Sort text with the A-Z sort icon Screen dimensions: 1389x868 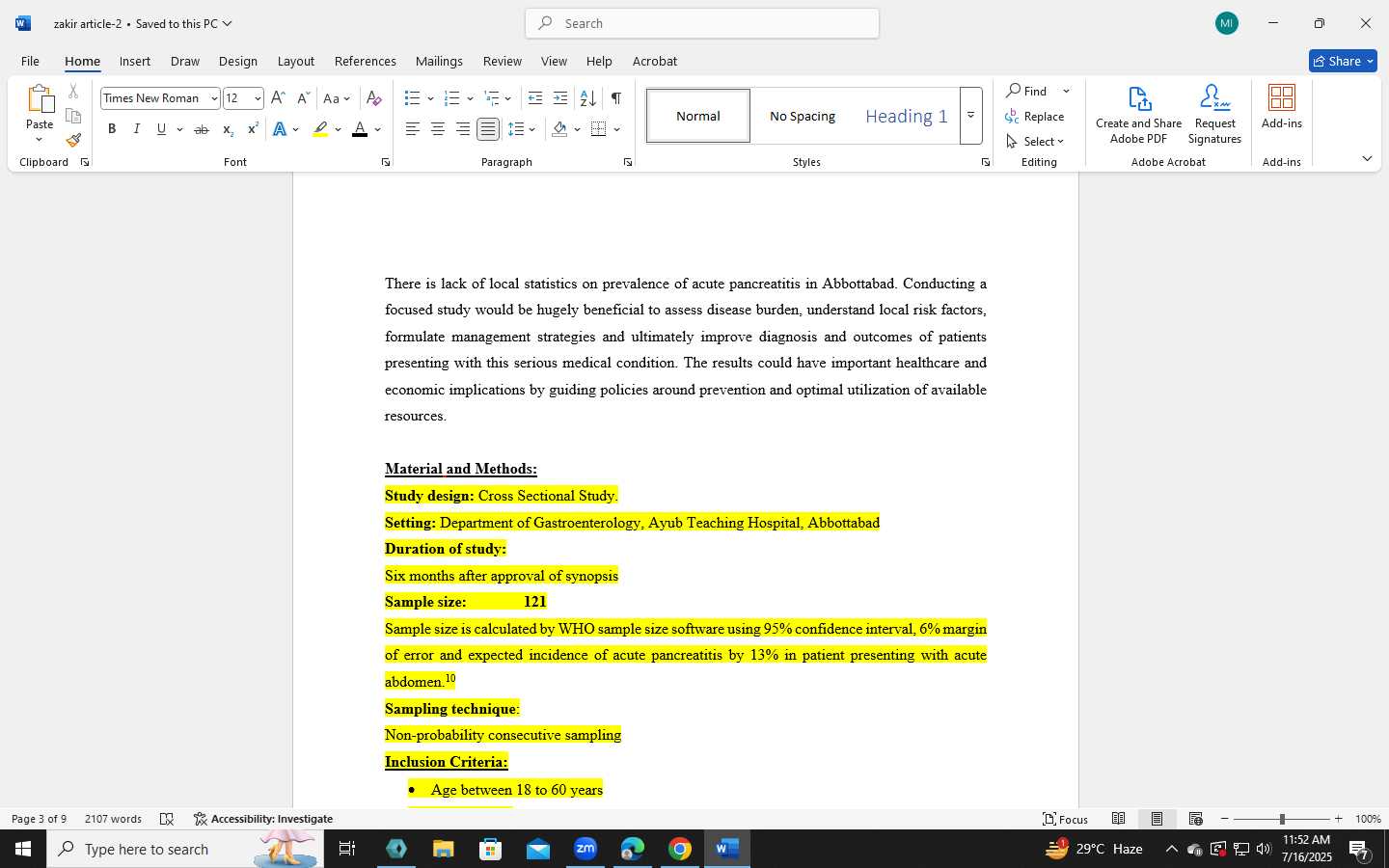(x=587, y=98)
